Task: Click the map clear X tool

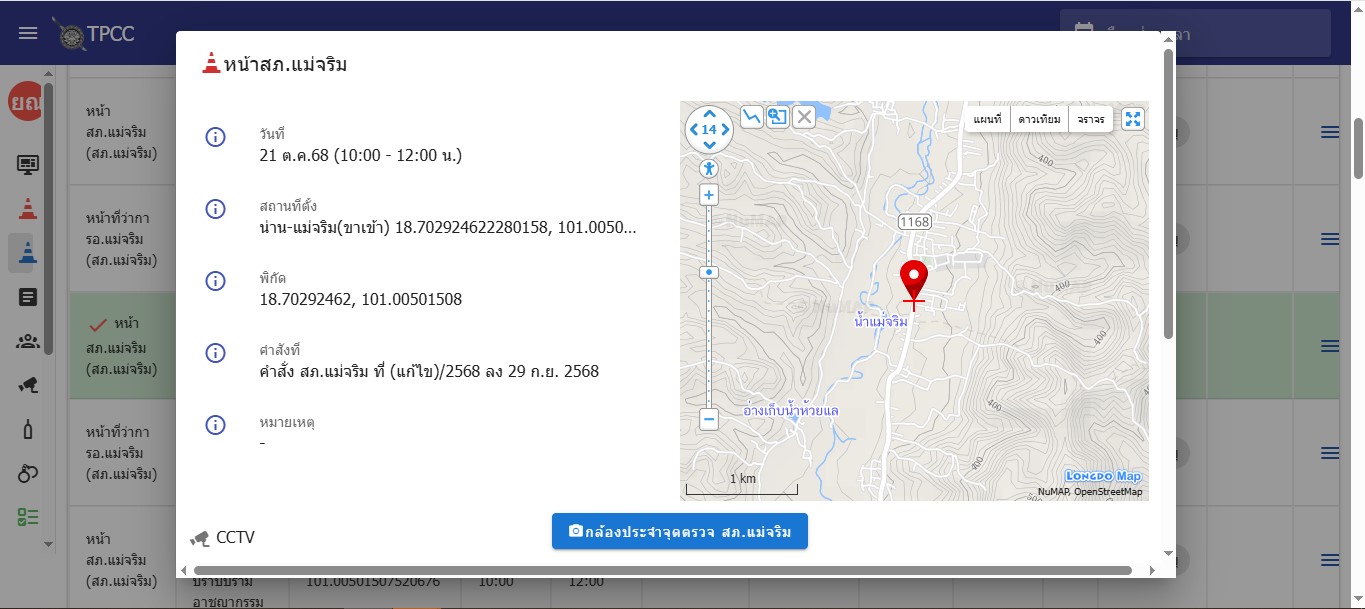Action: click(804, 117)
